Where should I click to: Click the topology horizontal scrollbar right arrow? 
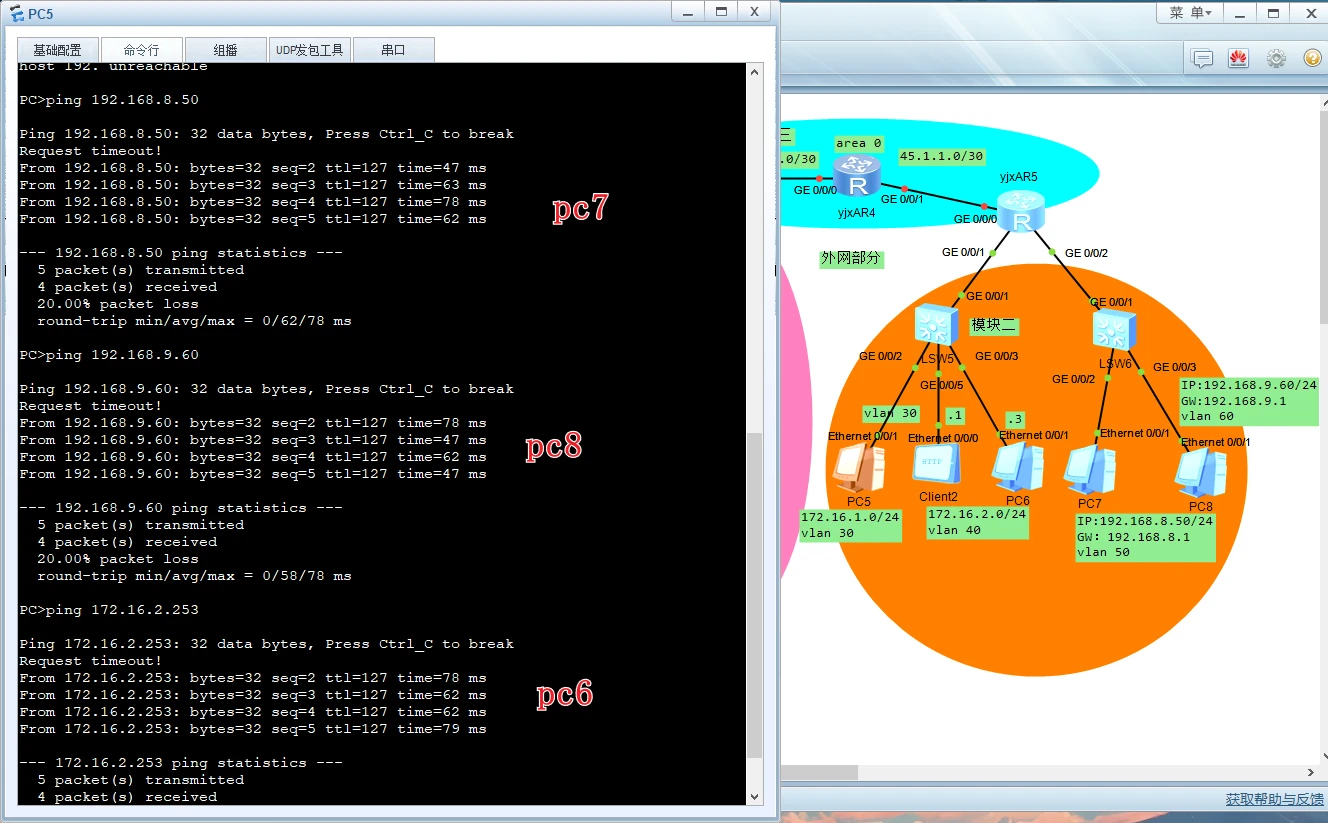click(1311, 772)
